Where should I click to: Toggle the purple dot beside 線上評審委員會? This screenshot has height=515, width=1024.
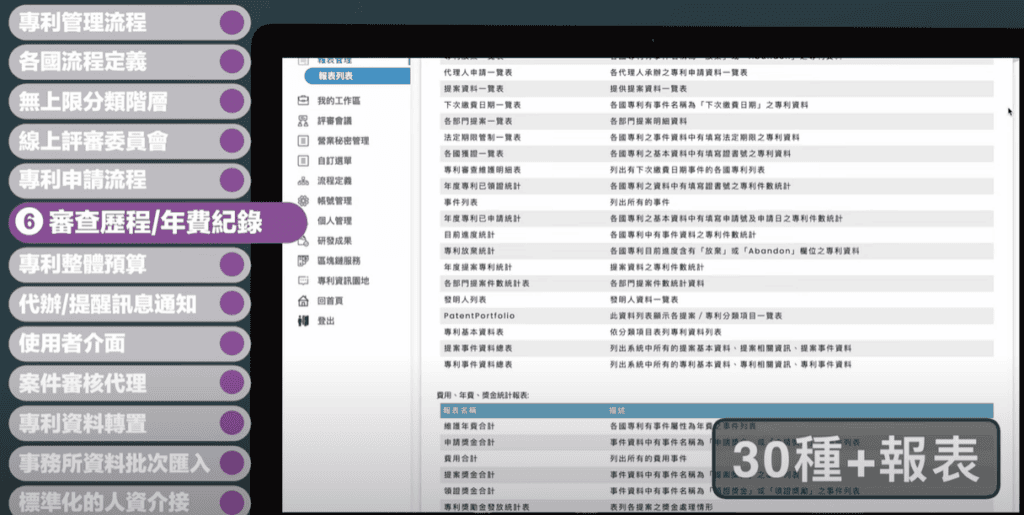[232, 141]
